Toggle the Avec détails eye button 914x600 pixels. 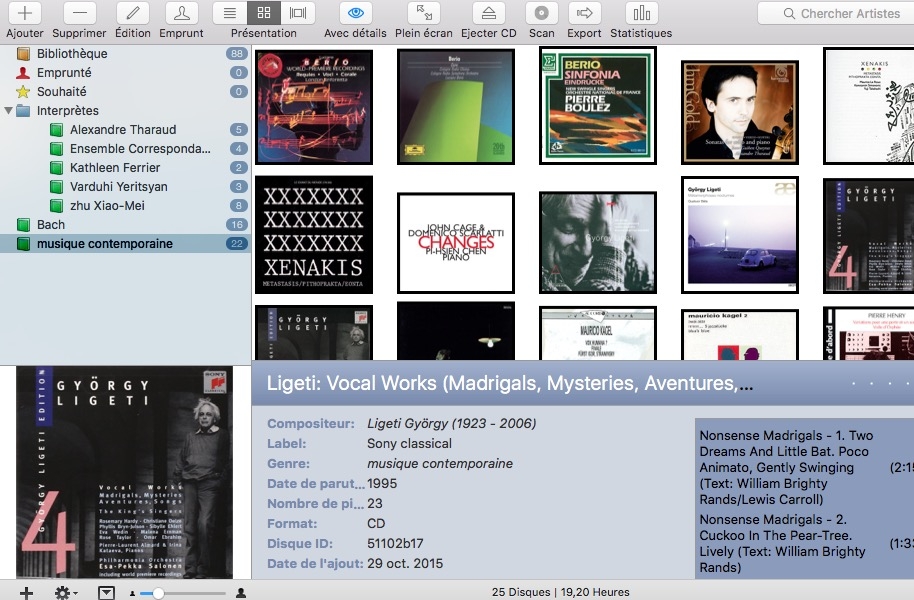pyautogui.click(x=355, y=14)
